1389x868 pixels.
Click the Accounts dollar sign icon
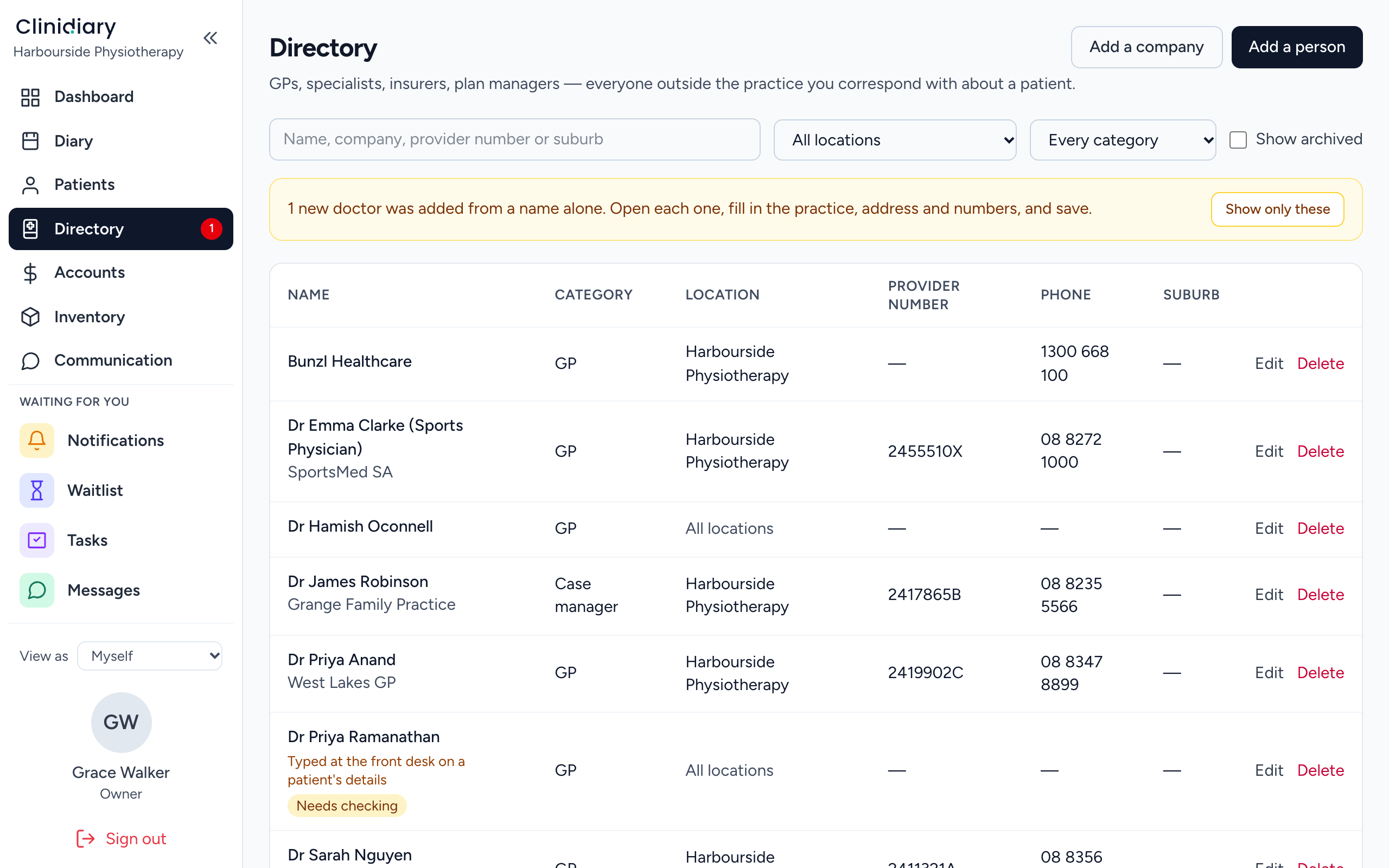(x=30, y=273)
